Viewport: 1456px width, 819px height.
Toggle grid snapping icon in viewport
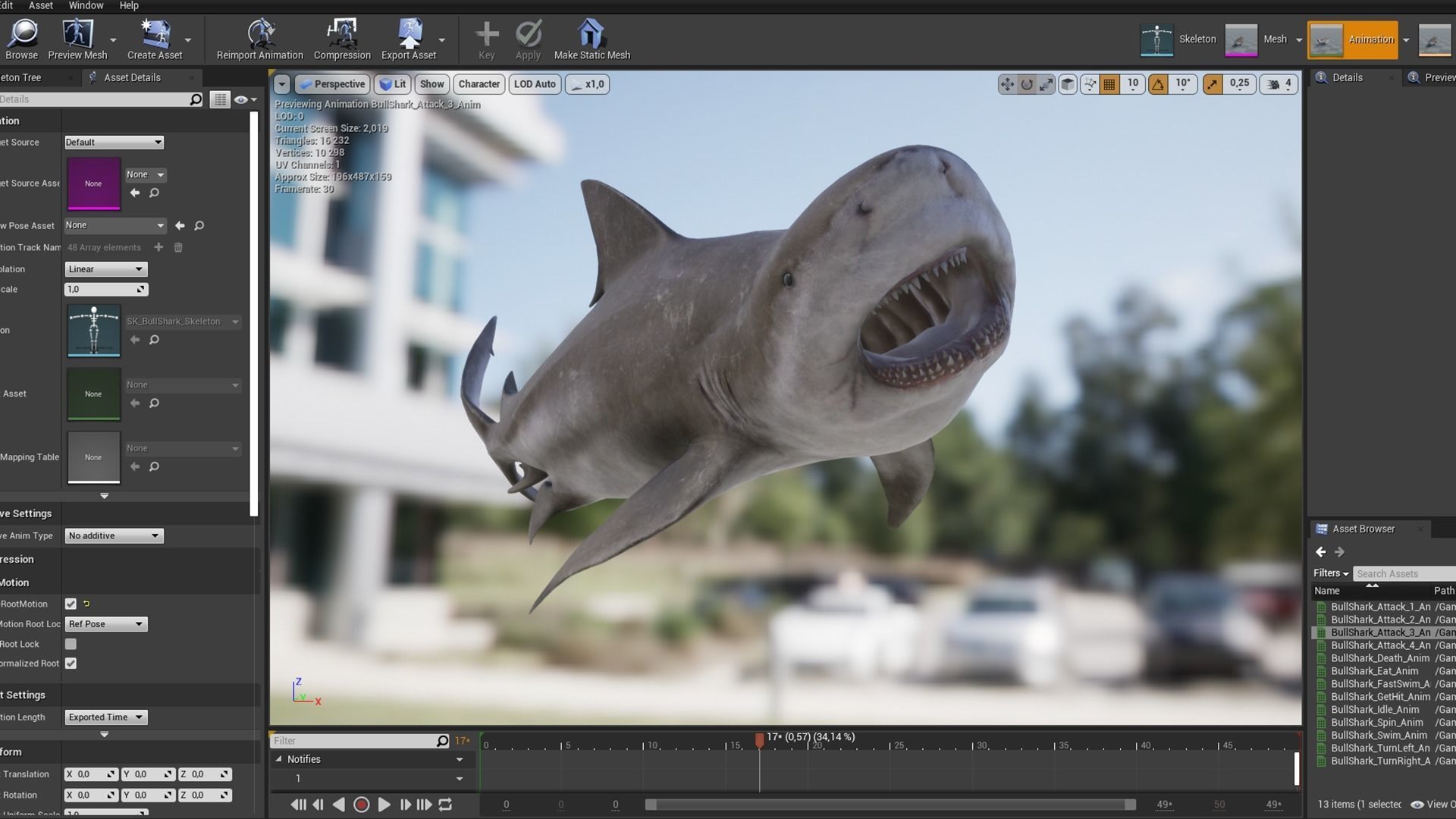coord(1109,84)
